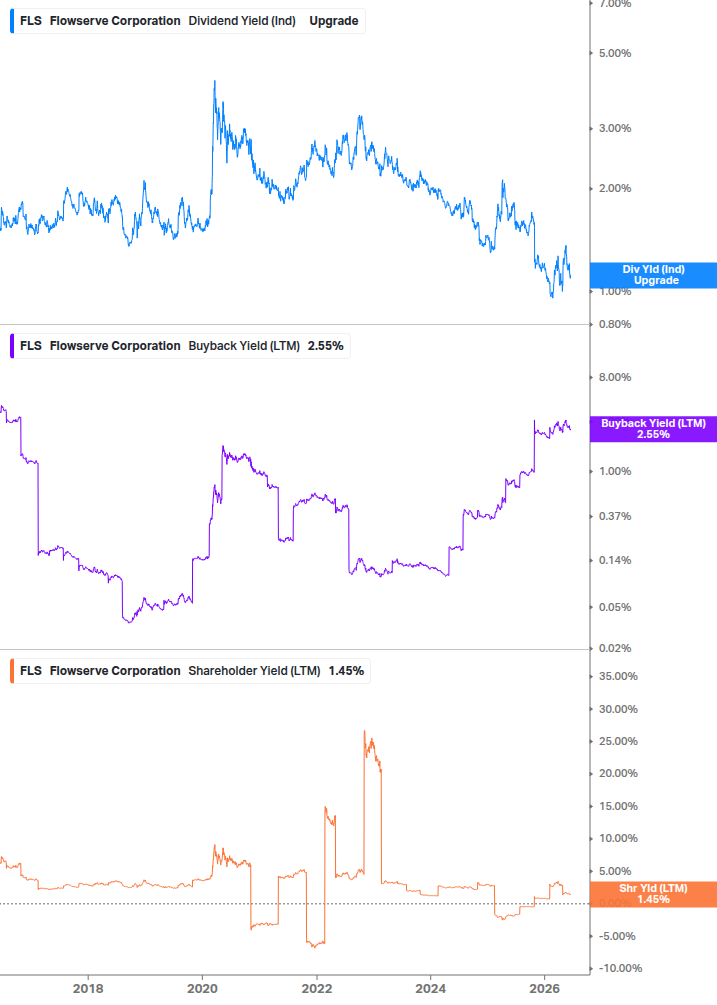Screen dimensions: 717x1005
Task: Click the 30.00% tick on shareholder yield axis
Action: click(x=618, y=710)
